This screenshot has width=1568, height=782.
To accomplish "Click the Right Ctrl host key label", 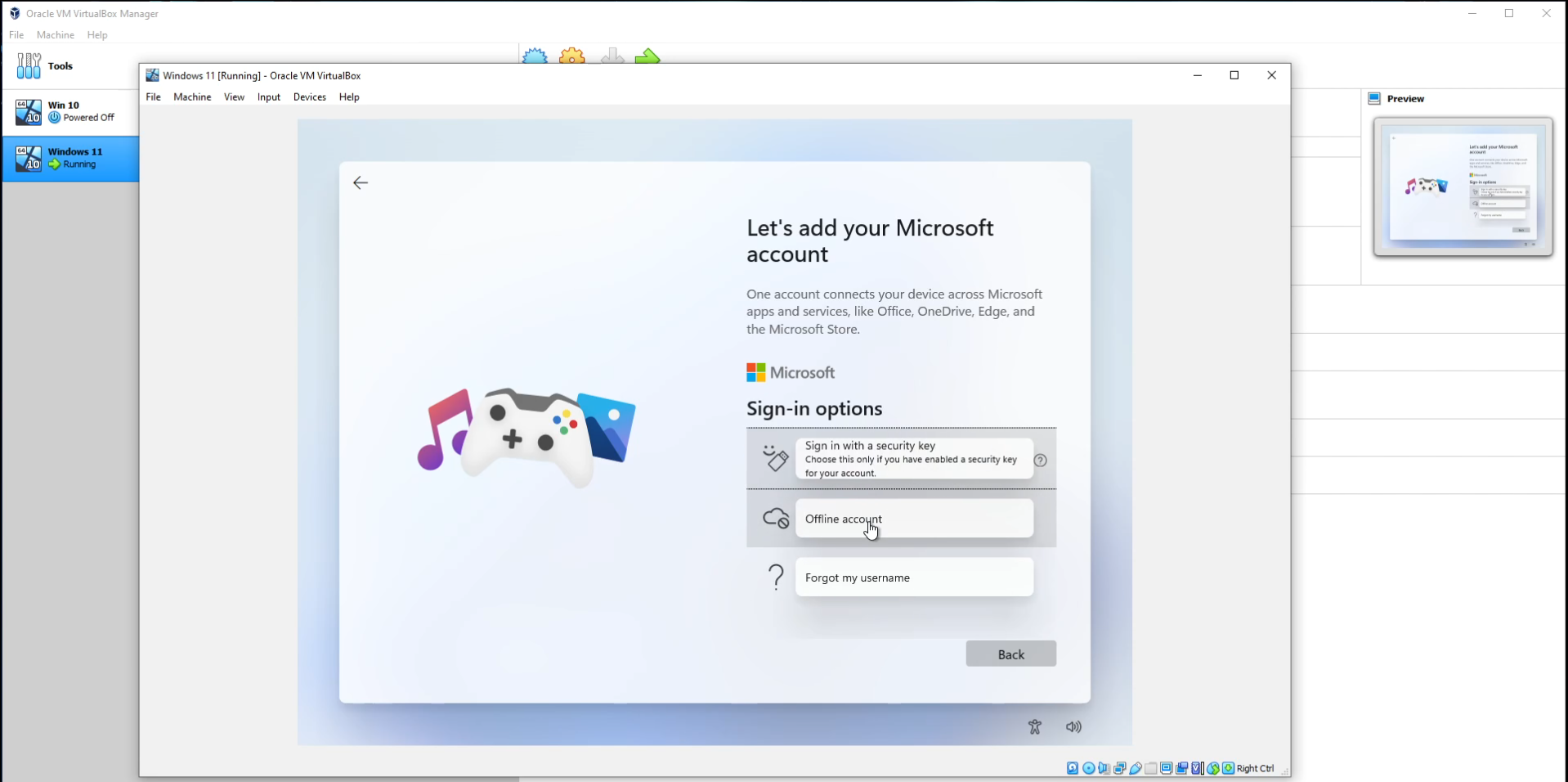I will 1256,768.
